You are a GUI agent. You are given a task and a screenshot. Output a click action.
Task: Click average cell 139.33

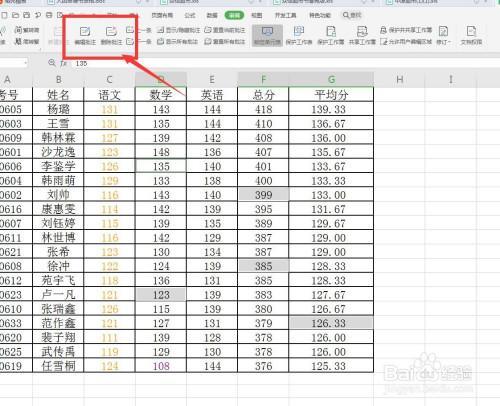[331, 109]
